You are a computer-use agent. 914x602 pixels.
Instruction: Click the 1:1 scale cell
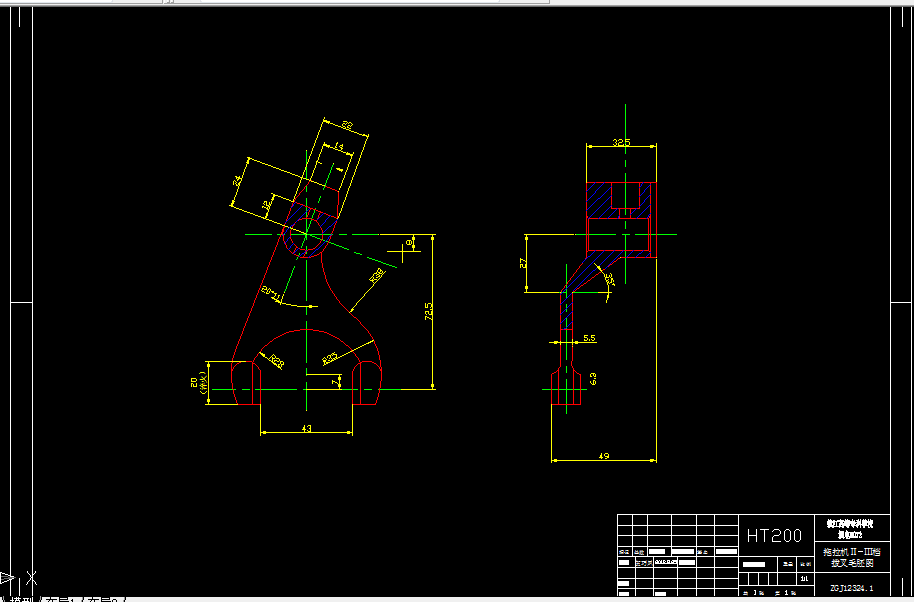tap(805, 579)
